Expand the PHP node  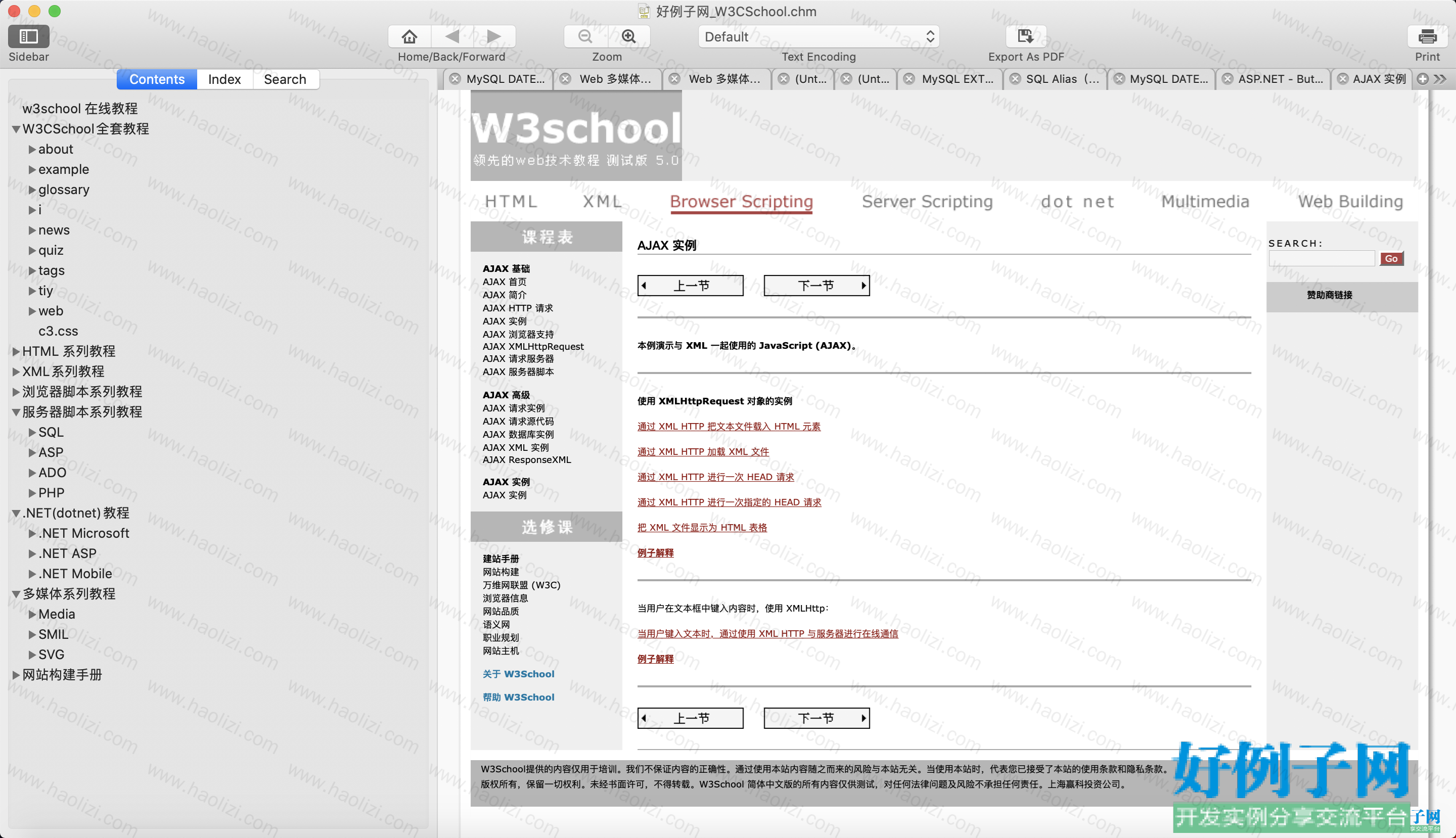click(32, 493)
